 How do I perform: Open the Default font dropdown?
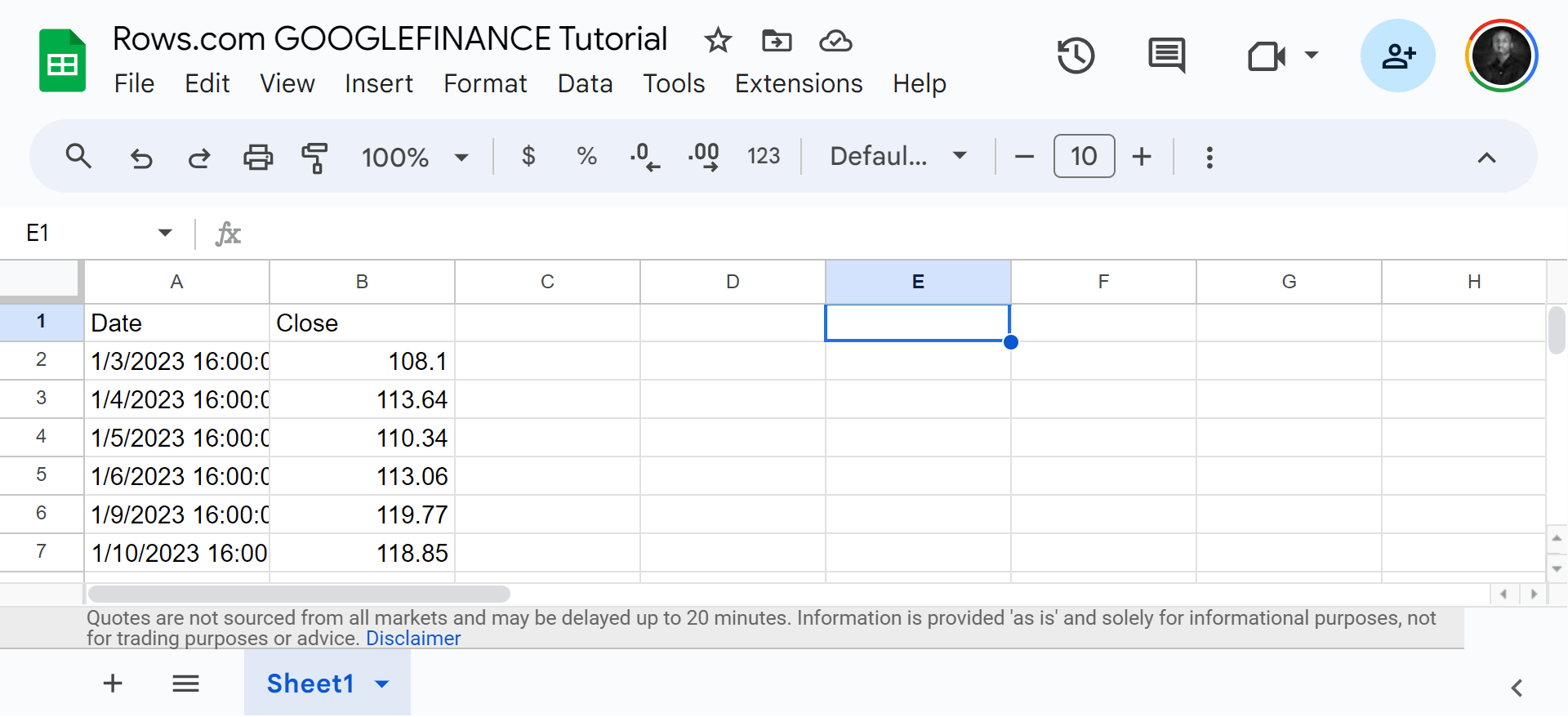pos(898,156)
